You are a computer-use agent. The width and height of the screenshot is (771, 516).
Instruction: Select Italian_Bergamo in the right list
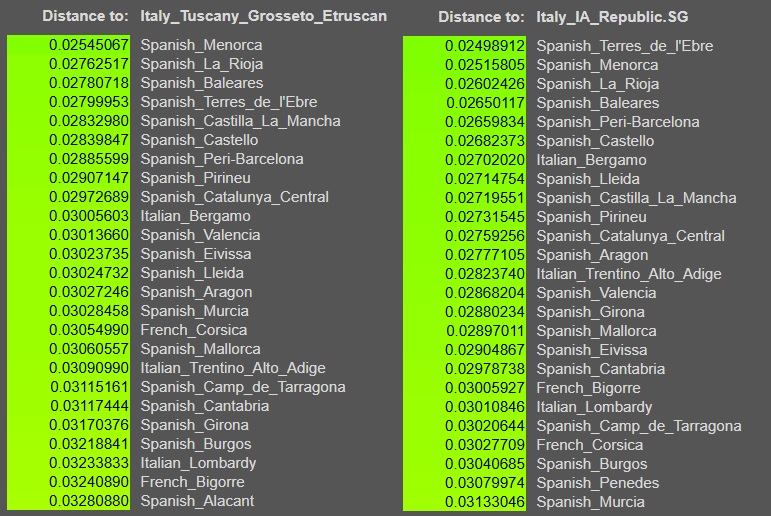(x=591, y=160)
